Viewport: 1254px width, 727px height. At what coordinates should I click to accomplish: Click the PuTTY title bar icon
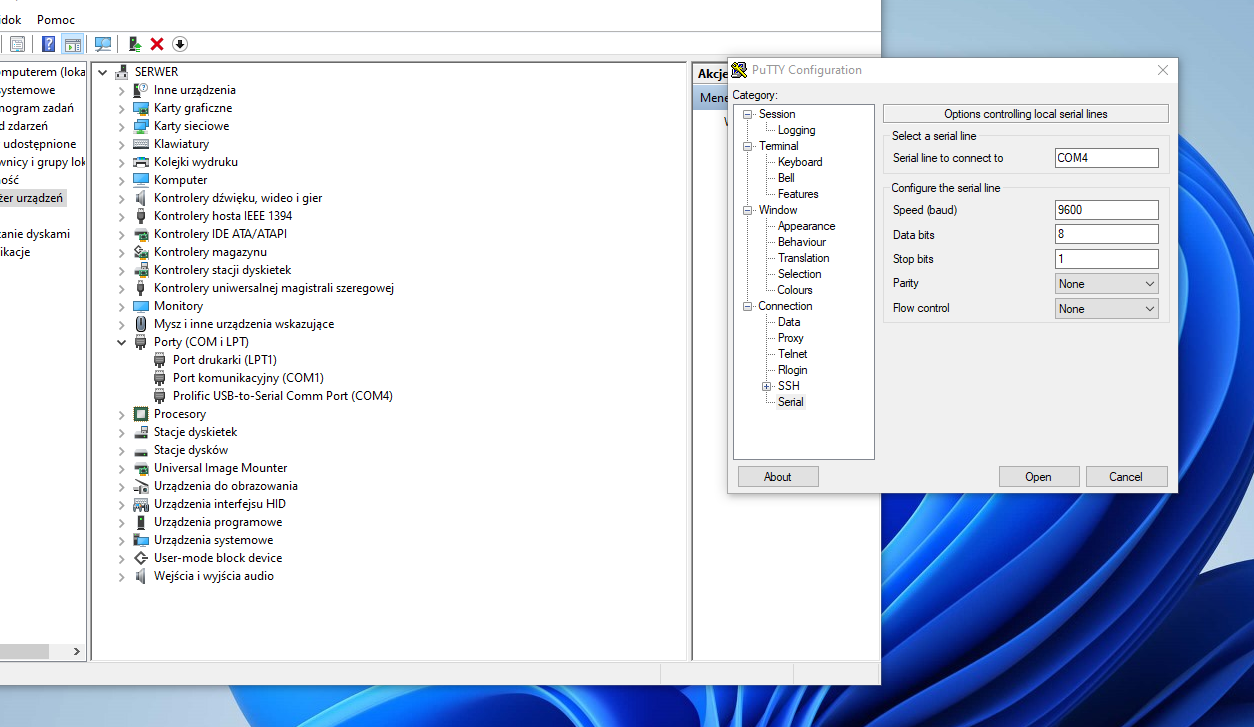[740, 70]
